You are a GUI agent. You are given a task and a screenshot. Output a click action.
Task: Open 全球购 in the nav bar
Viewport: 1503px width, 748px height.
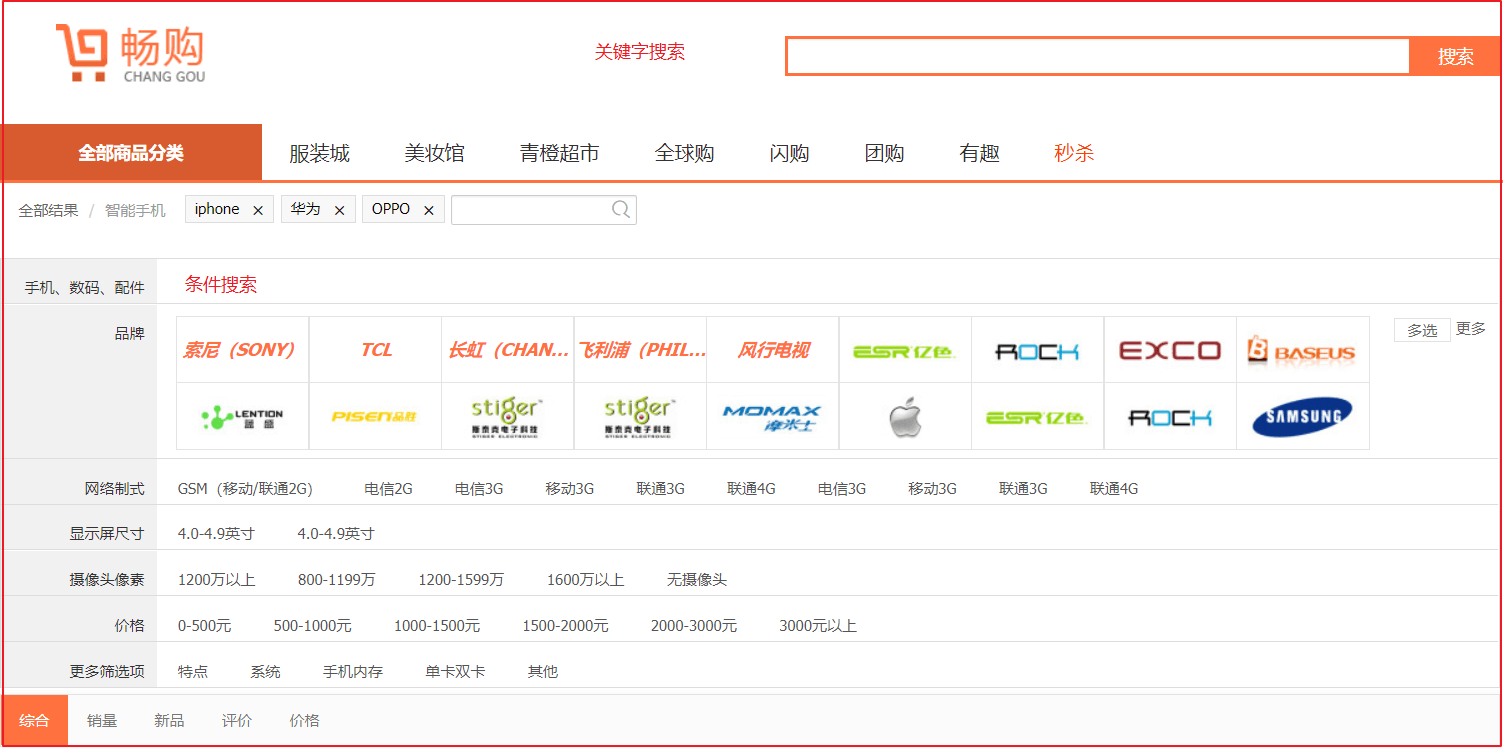[x=684, y=153]
